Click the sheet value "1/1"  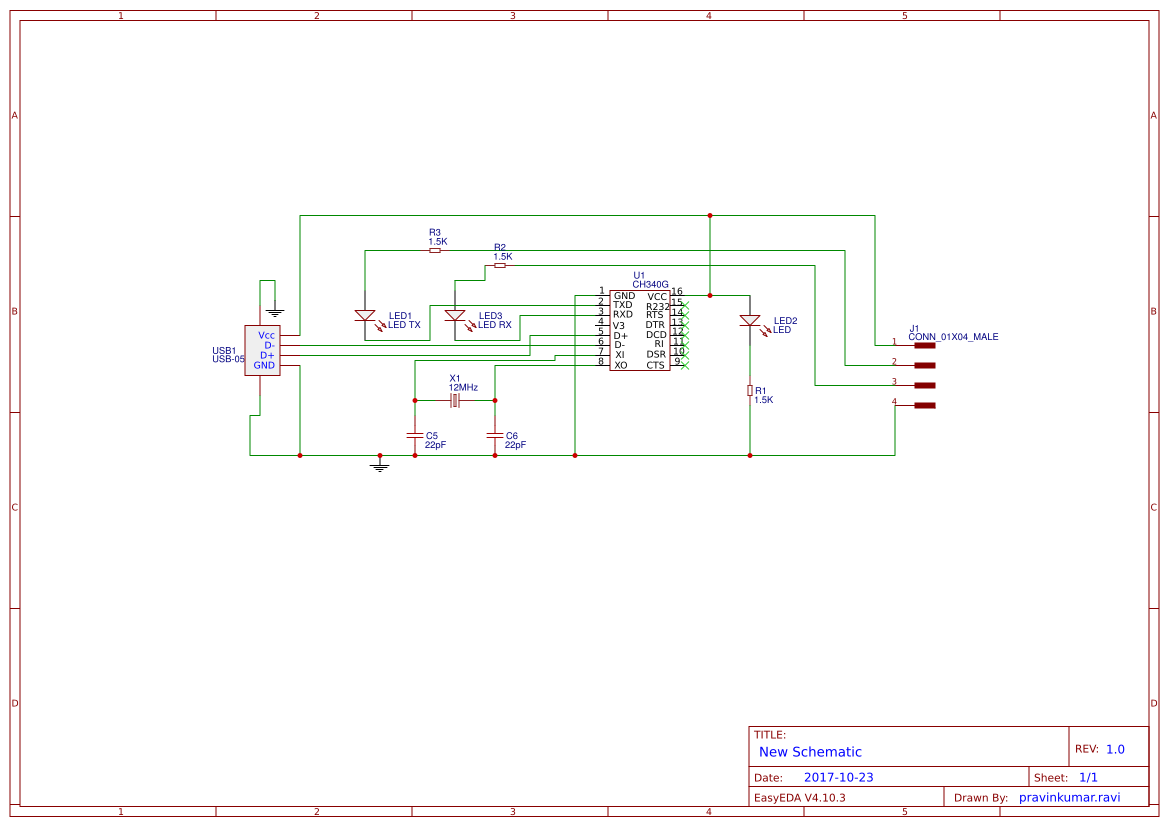click(x=1088, y=778)
